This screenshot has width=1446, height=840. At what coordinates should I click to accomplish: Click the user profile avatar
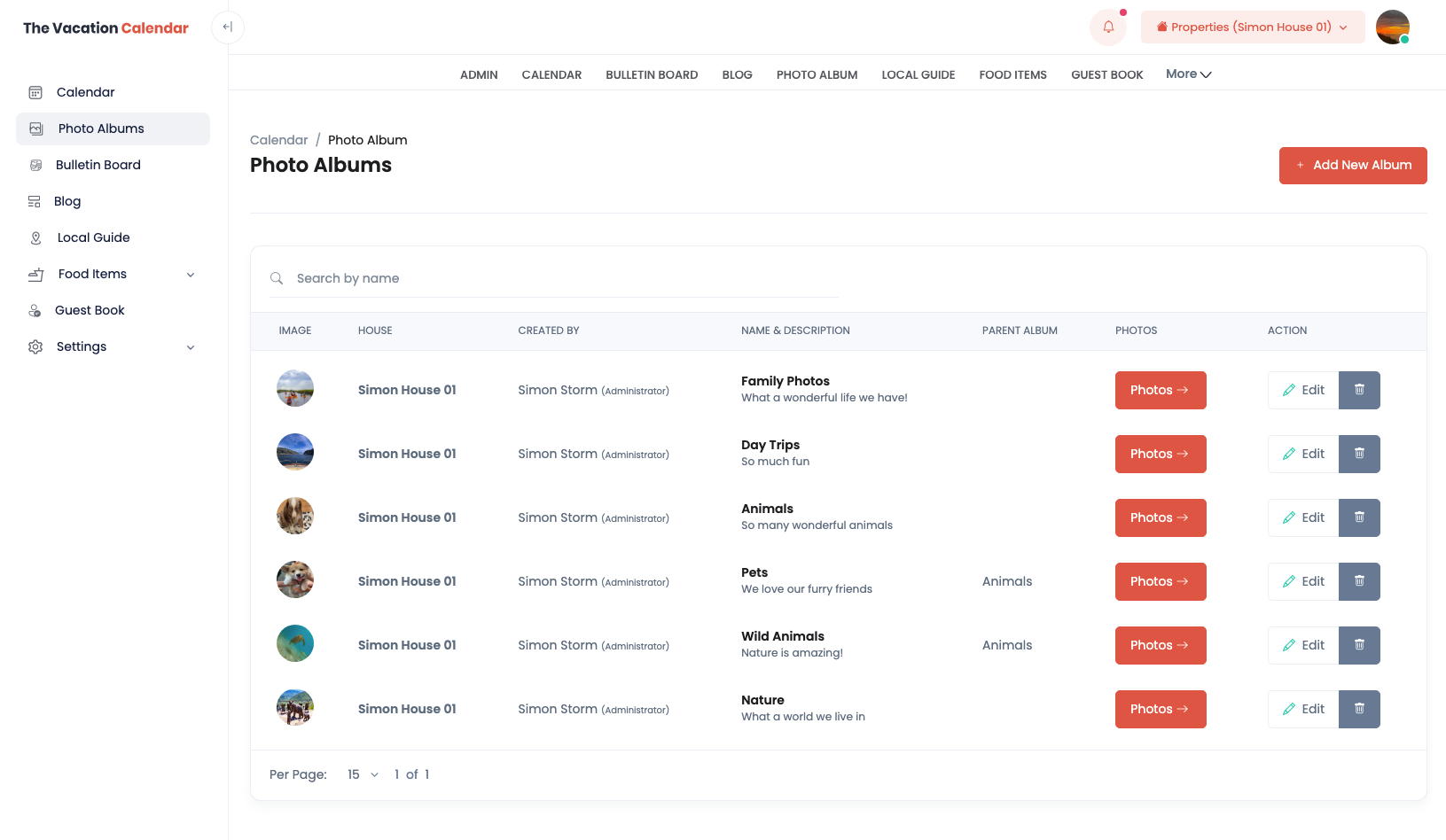pyautogui.click(x=1392, y=27)
